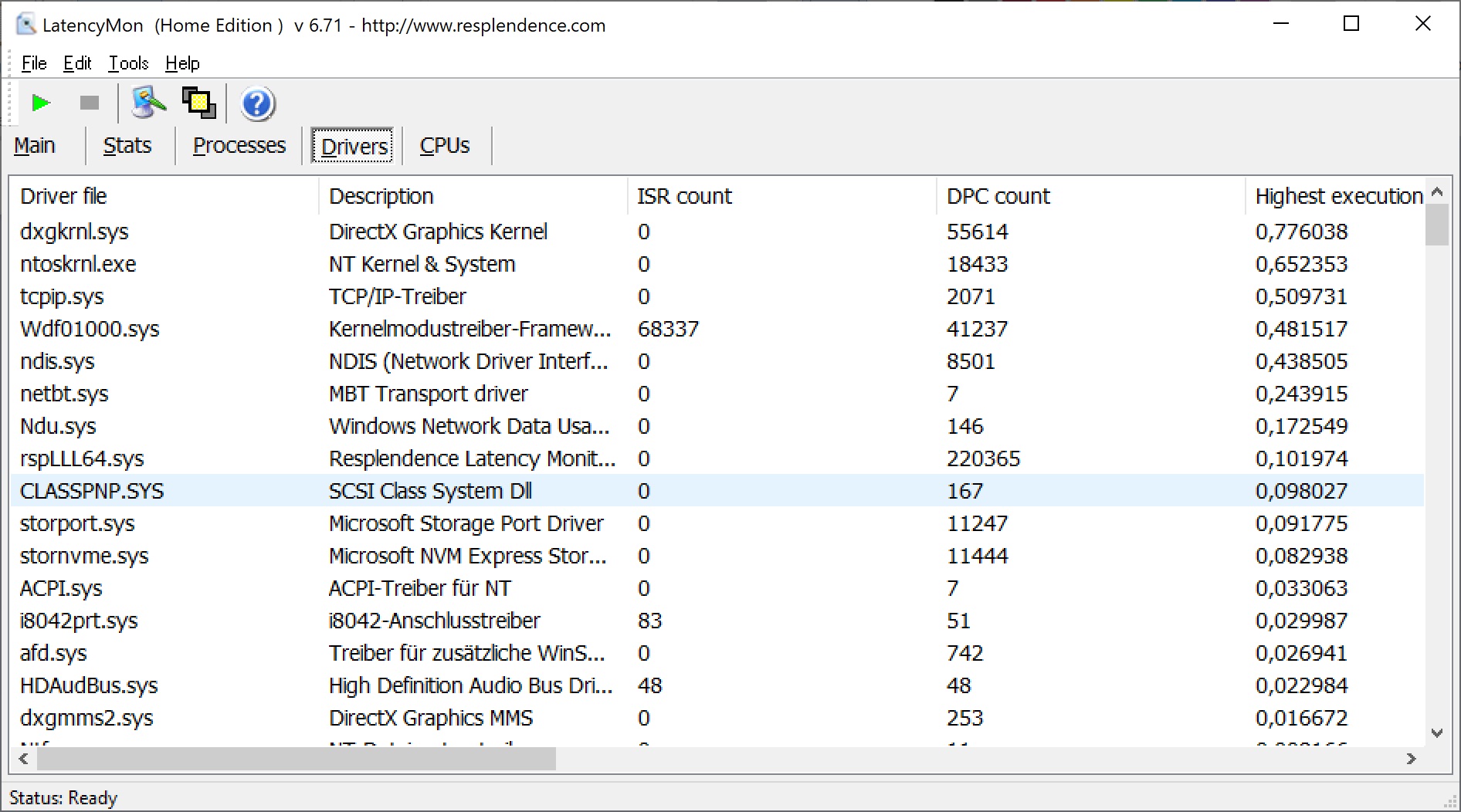Open the File menu
Viewport: 1461px width, 812px height.
point(34,63)
